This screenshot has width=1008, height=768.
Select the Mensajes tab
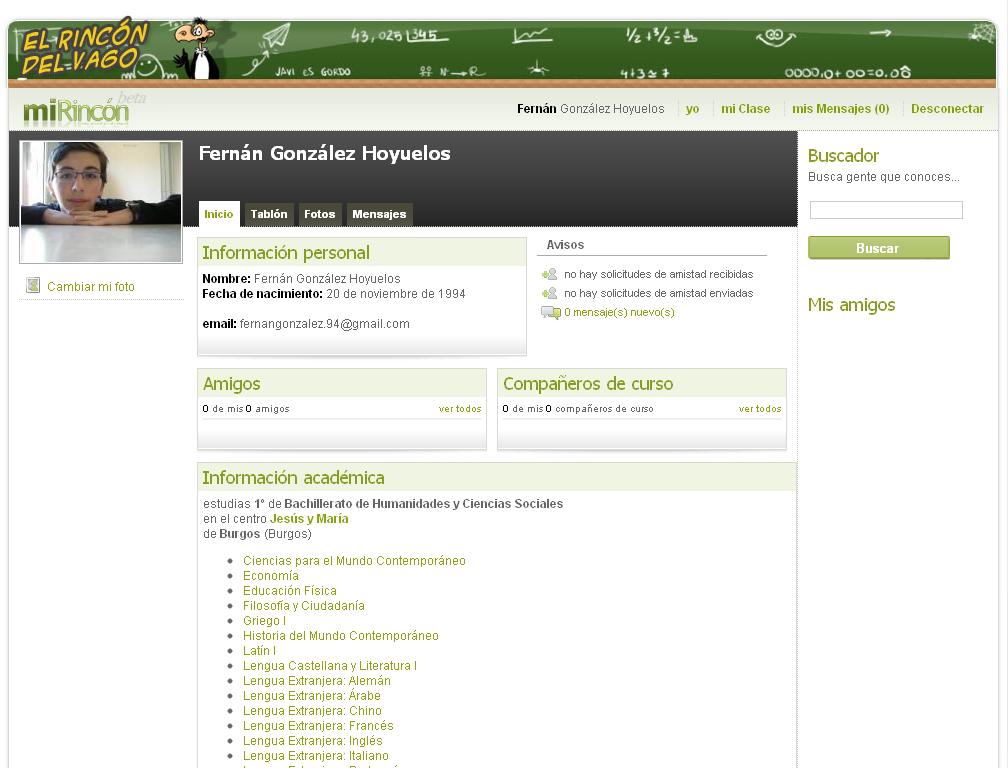click(379, 214)
